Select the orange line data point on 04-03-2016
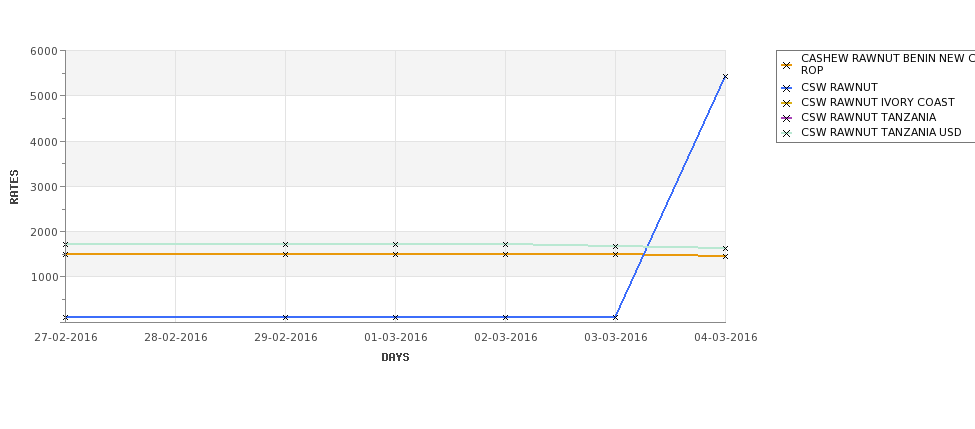Image resolution: width=975 pixels, height=429 pixels. coord(725,256)
